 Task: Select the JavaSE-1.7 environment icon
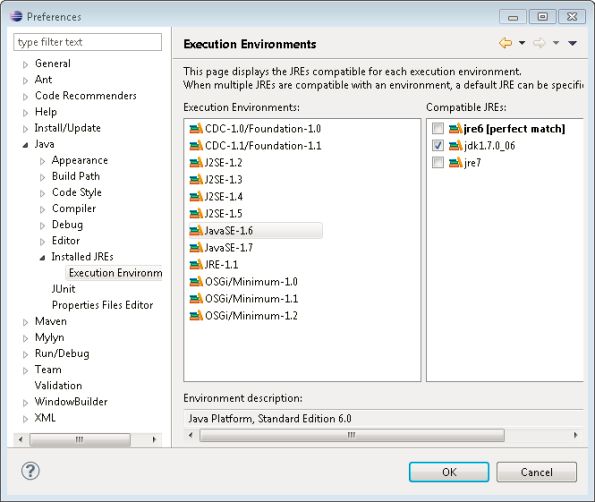(x=196, y=248)
